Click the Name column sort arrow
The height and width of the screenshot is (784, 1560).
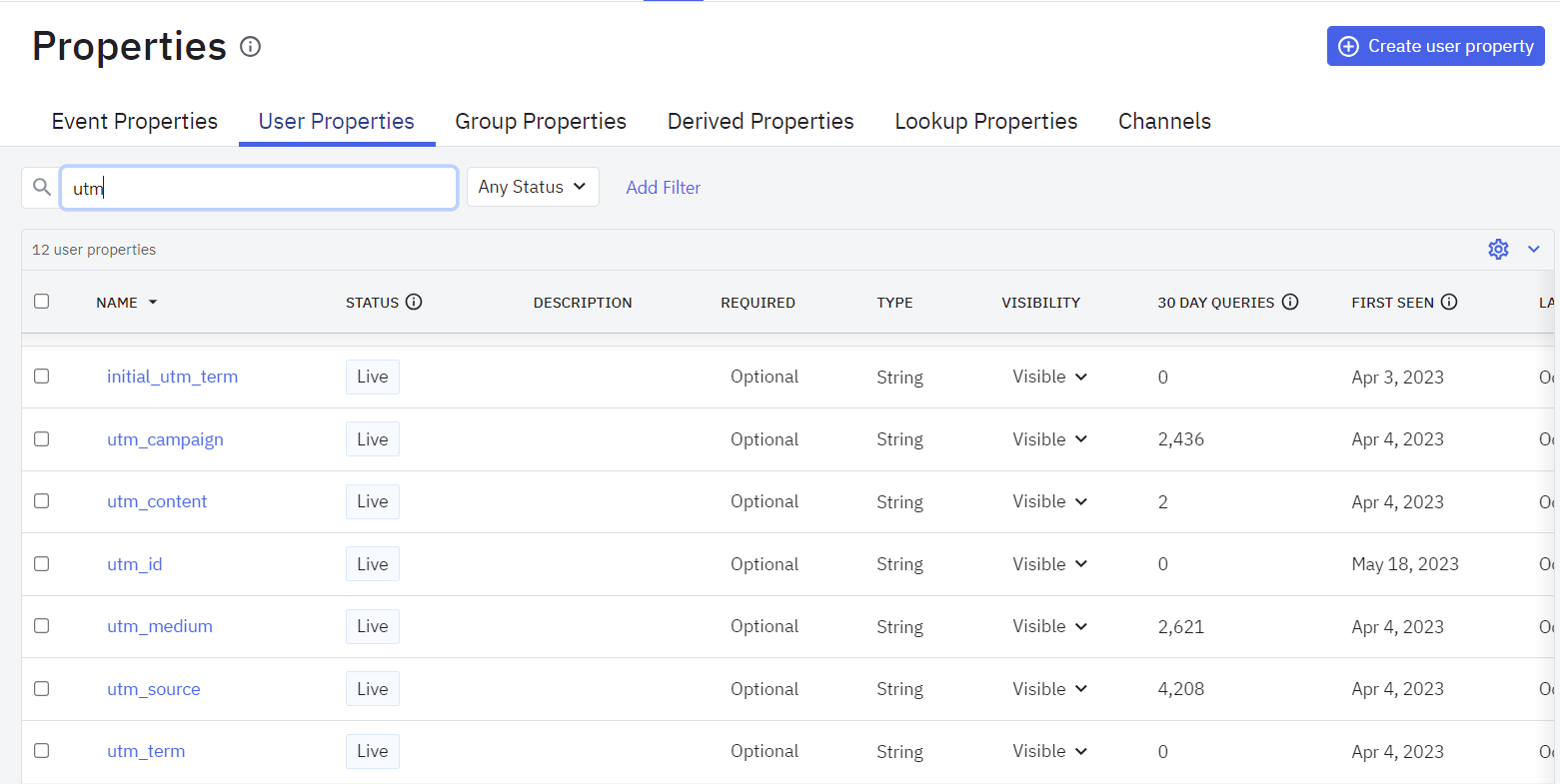153,303
